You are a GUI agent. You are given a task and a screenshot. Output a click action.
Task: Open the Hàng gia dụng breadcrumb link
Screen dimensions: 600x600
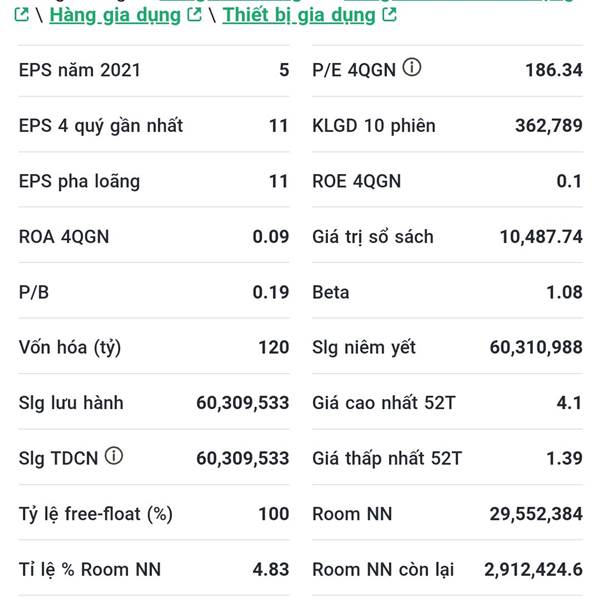tap(115, 15)
